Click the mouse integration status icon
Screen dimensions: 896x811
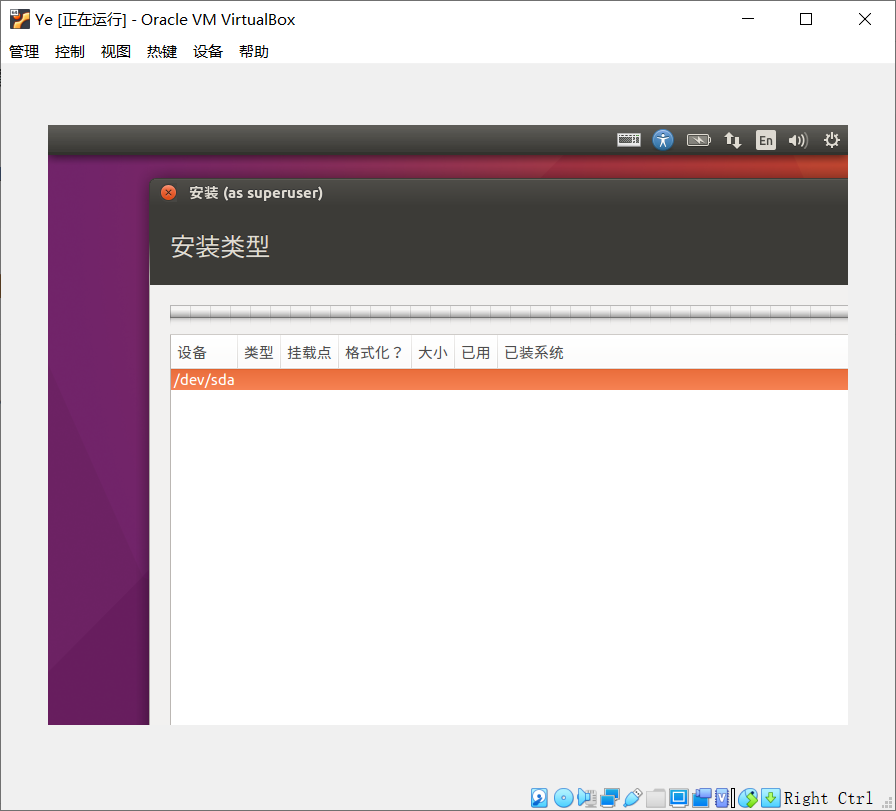click(748, 798)
